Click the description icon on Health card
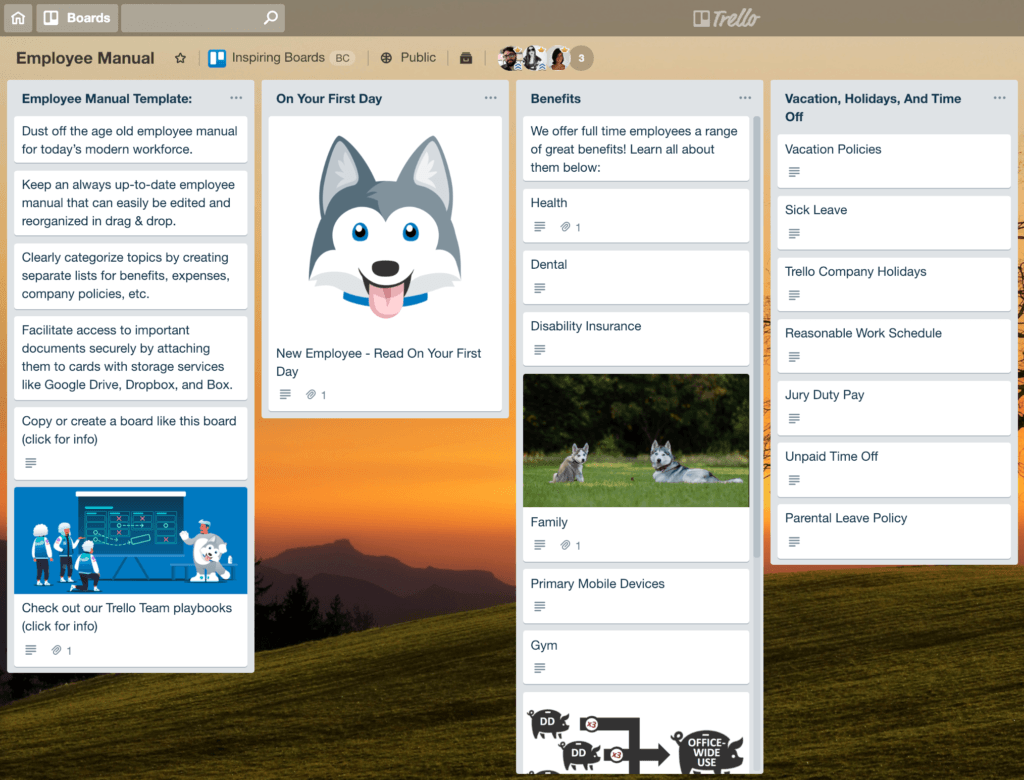 point(539,227)
